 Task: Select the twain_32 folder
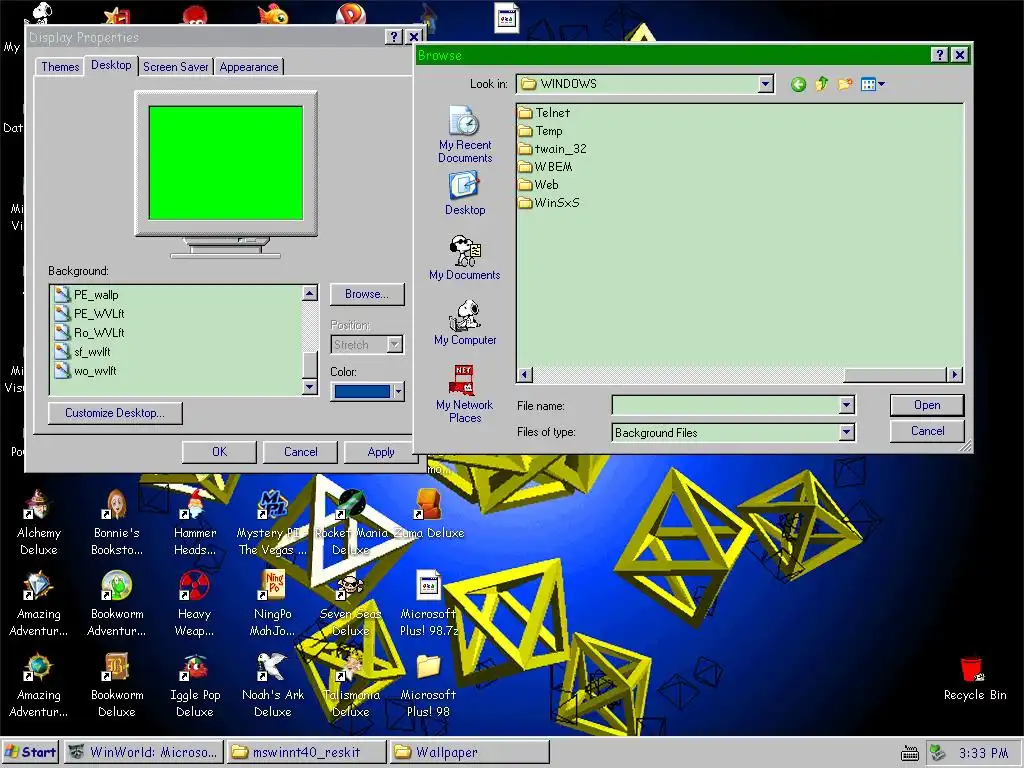[x=552, y=149]
